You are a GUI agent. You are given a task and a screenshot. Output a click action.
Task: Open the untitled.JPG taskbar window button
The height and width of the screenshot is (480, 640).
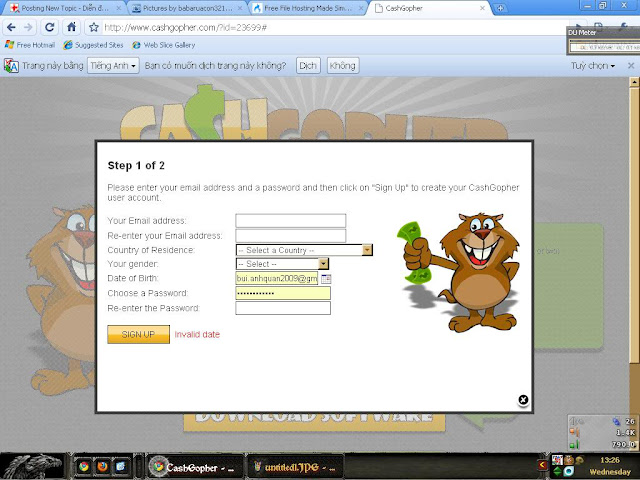tap(295, 467)
